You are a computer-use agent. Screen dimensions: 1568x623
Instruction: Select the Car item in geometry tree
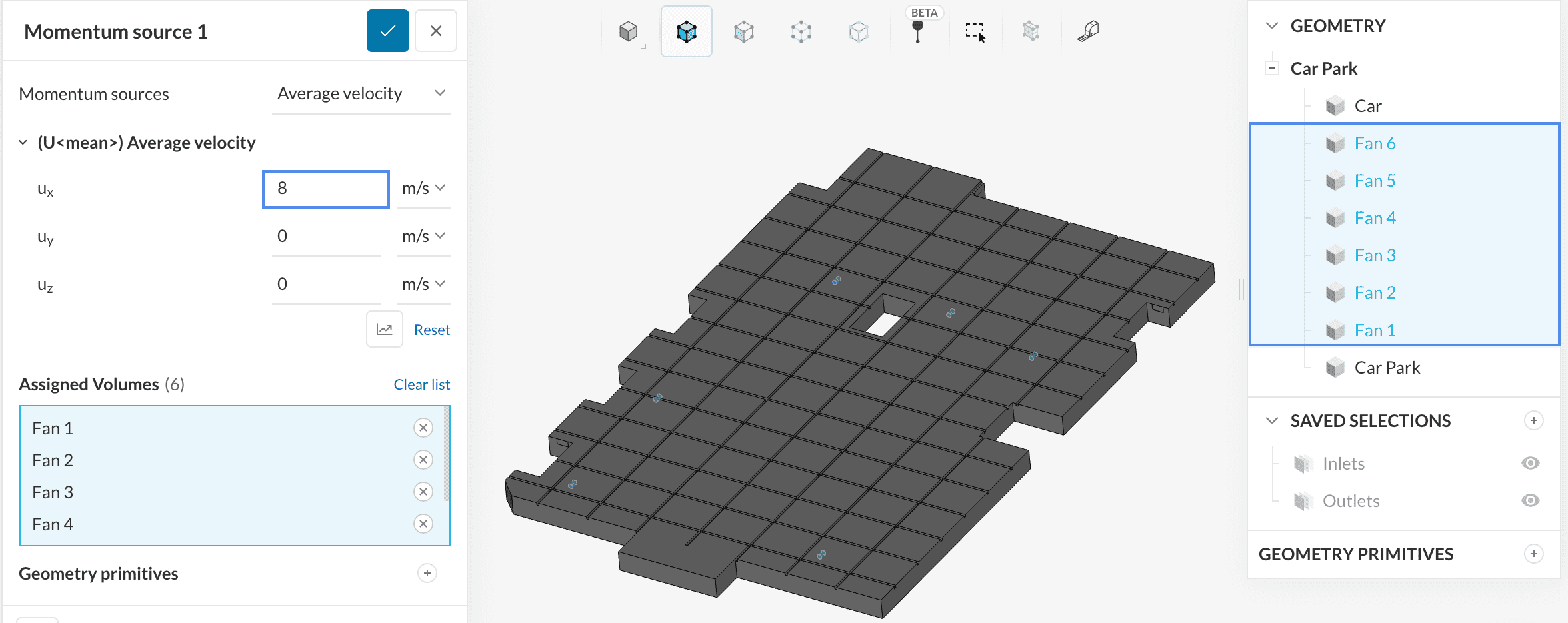click(x=1367, y=106)
